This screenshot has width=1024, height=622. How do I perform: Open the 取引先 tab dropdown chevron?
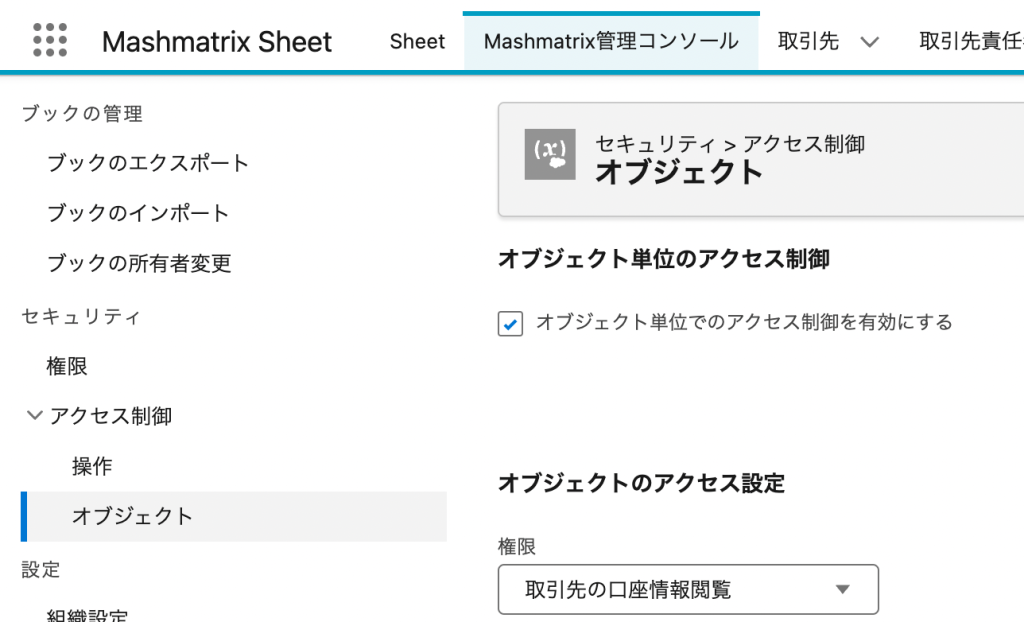click(x=869, y=42)
